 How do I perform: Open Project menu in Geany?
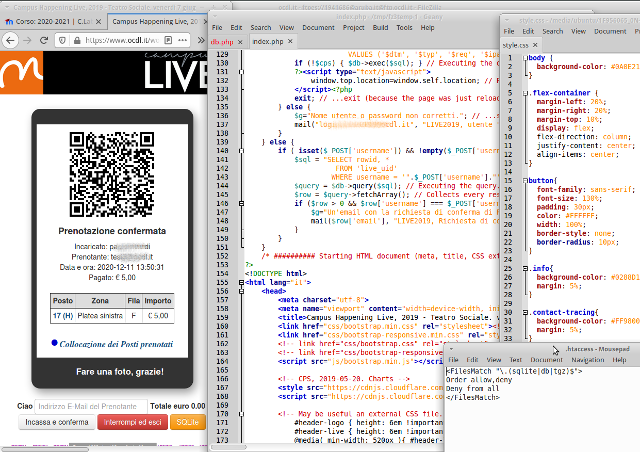point(353,28)
